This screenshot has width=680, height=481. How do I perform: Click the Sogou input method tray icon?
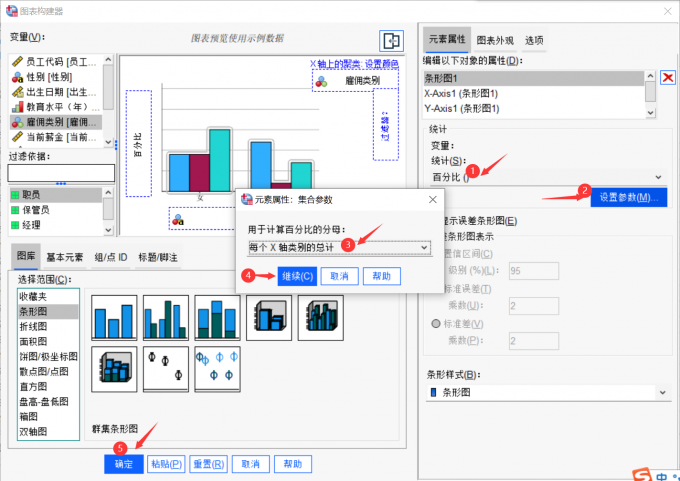click(x=642, y=475)
